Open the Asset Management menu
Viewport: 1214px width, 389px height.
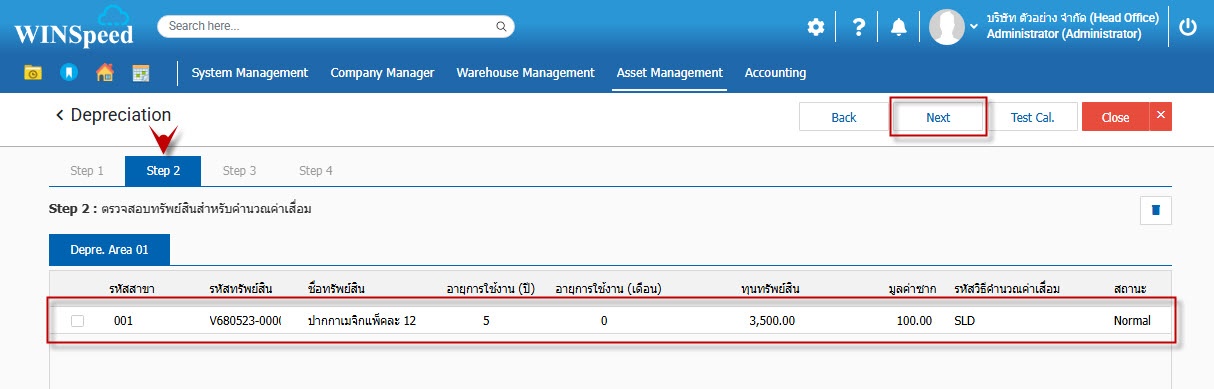669,73
